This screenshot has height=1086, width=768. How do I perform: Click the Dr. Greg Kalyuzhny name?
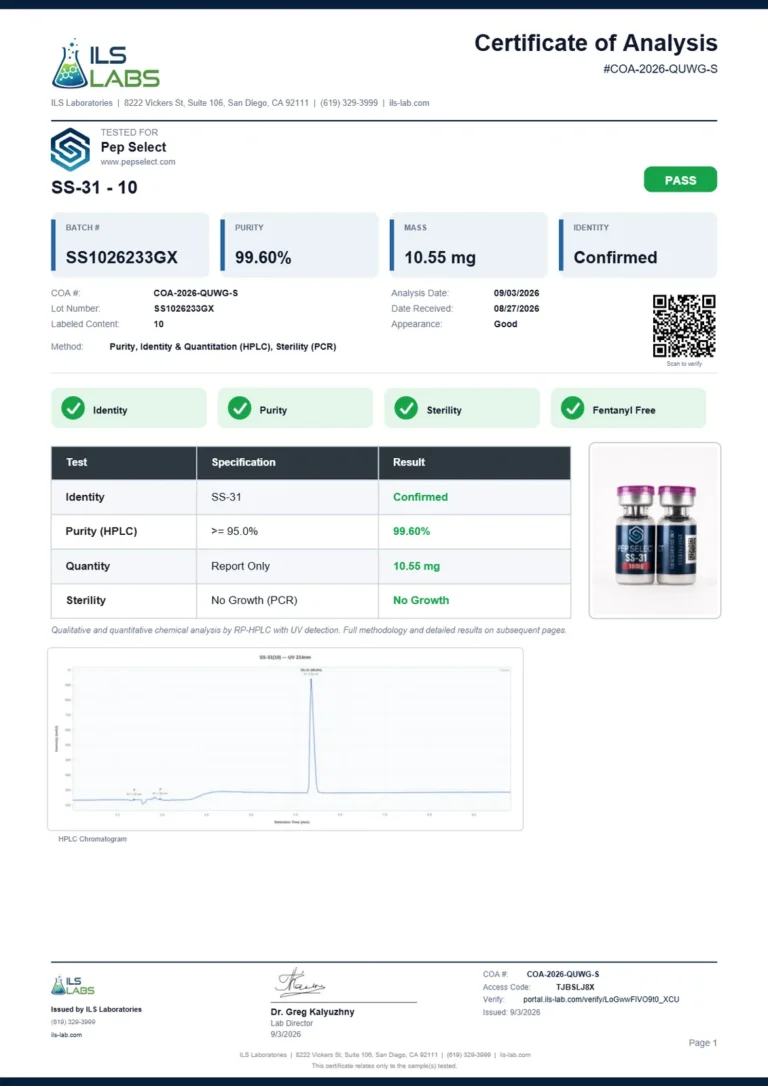312,1012
